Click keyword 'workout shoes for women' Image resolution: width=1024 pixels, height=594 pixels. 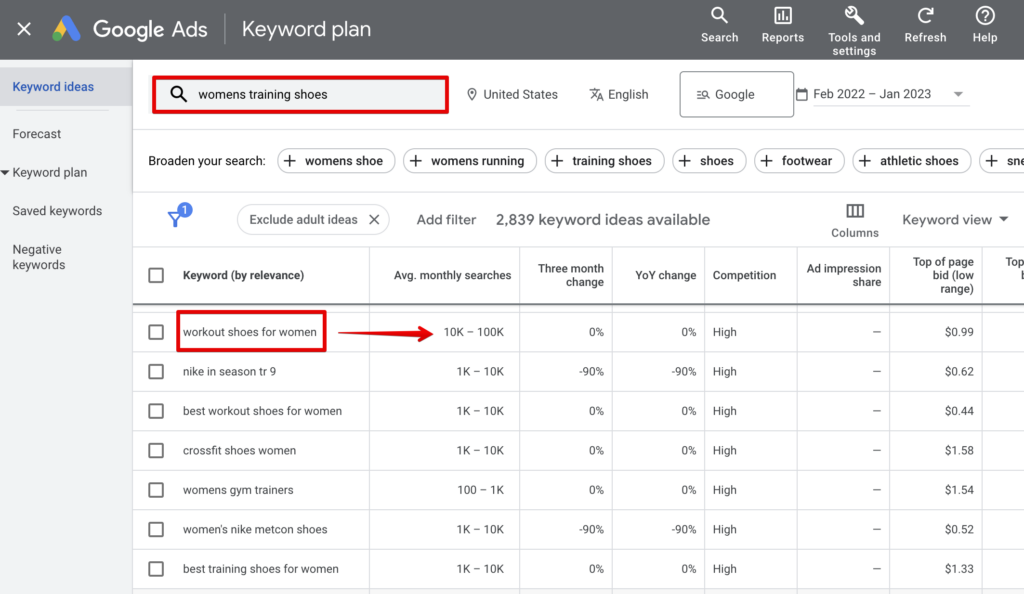[249, 332]
